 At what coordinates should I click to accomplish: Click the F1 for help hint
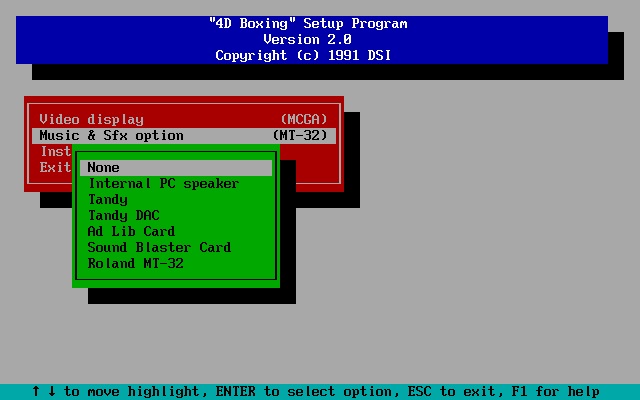click(x=555, y=391)
